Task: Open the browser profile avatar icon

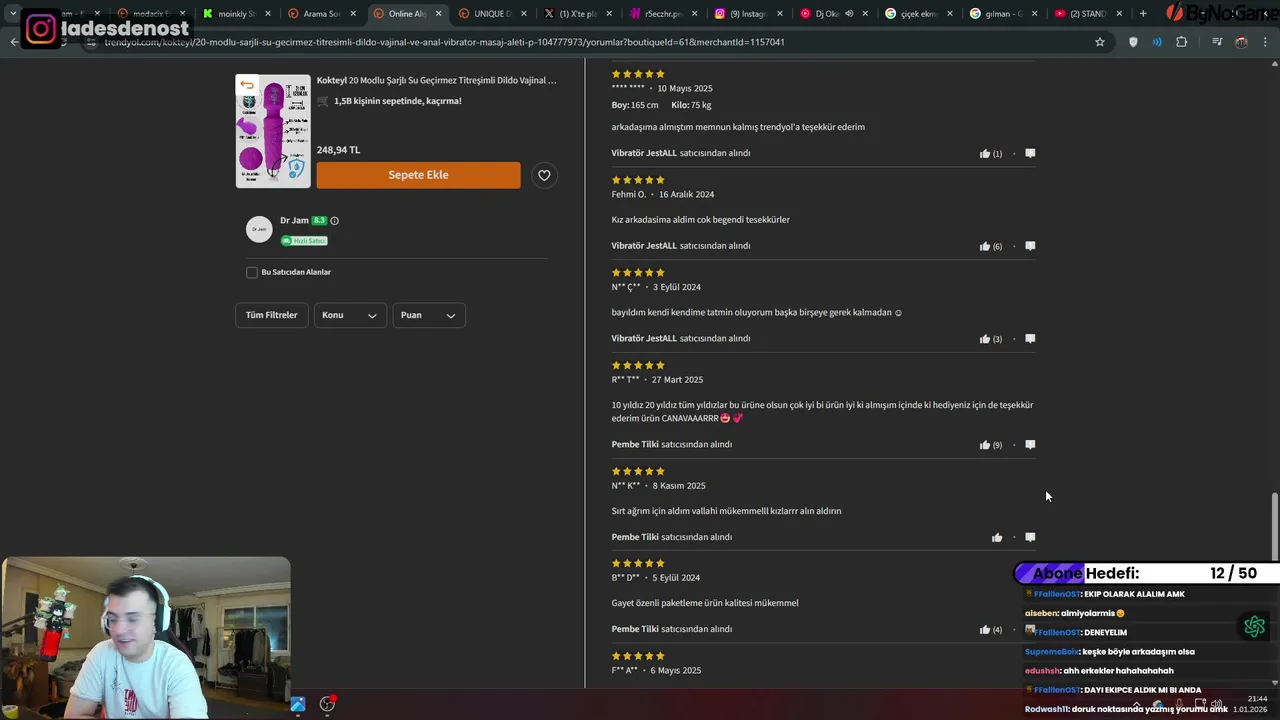Action: [x=1241, y=42]
